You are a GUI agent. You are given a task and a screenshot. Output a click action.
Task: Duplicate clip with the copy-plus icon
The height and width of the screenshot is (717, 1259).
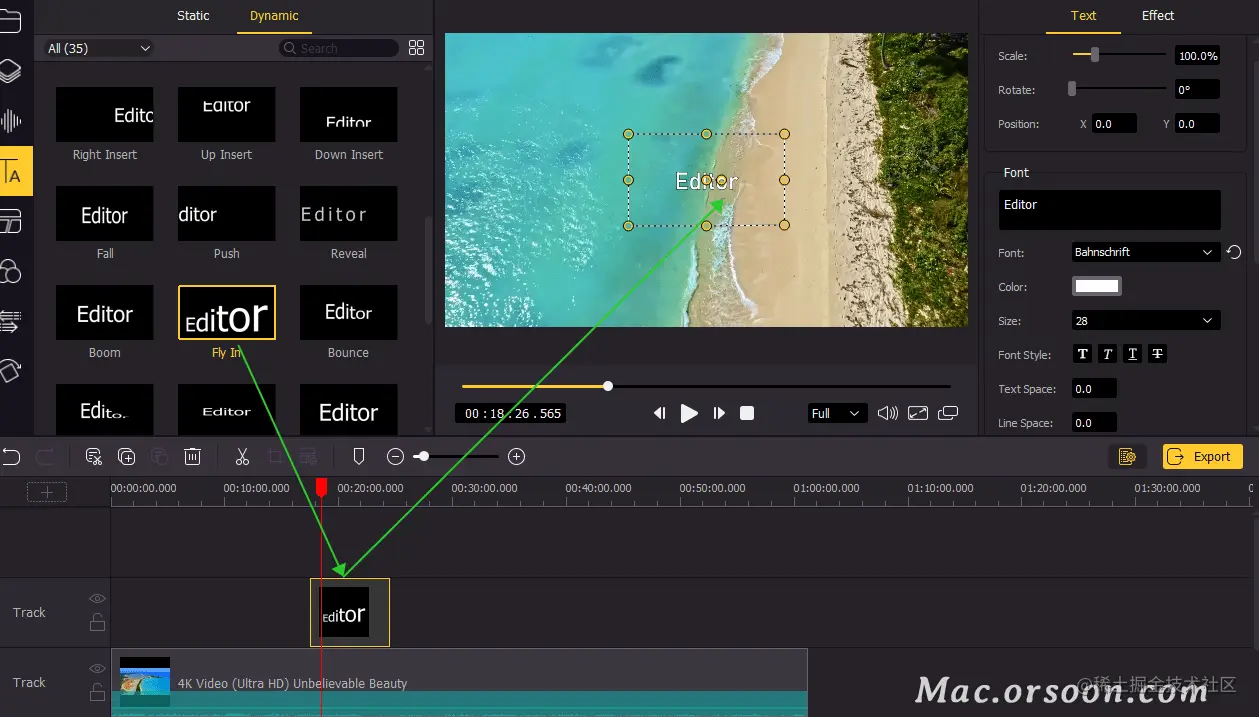tap(127, 457)
